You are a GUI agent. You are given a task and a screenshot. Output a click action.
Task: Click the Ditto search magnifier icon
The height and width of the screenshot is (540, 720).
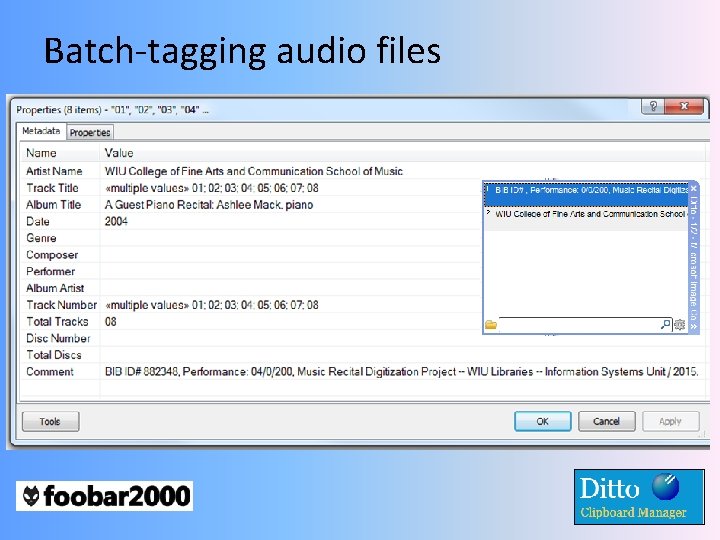(x=665, y=324)
